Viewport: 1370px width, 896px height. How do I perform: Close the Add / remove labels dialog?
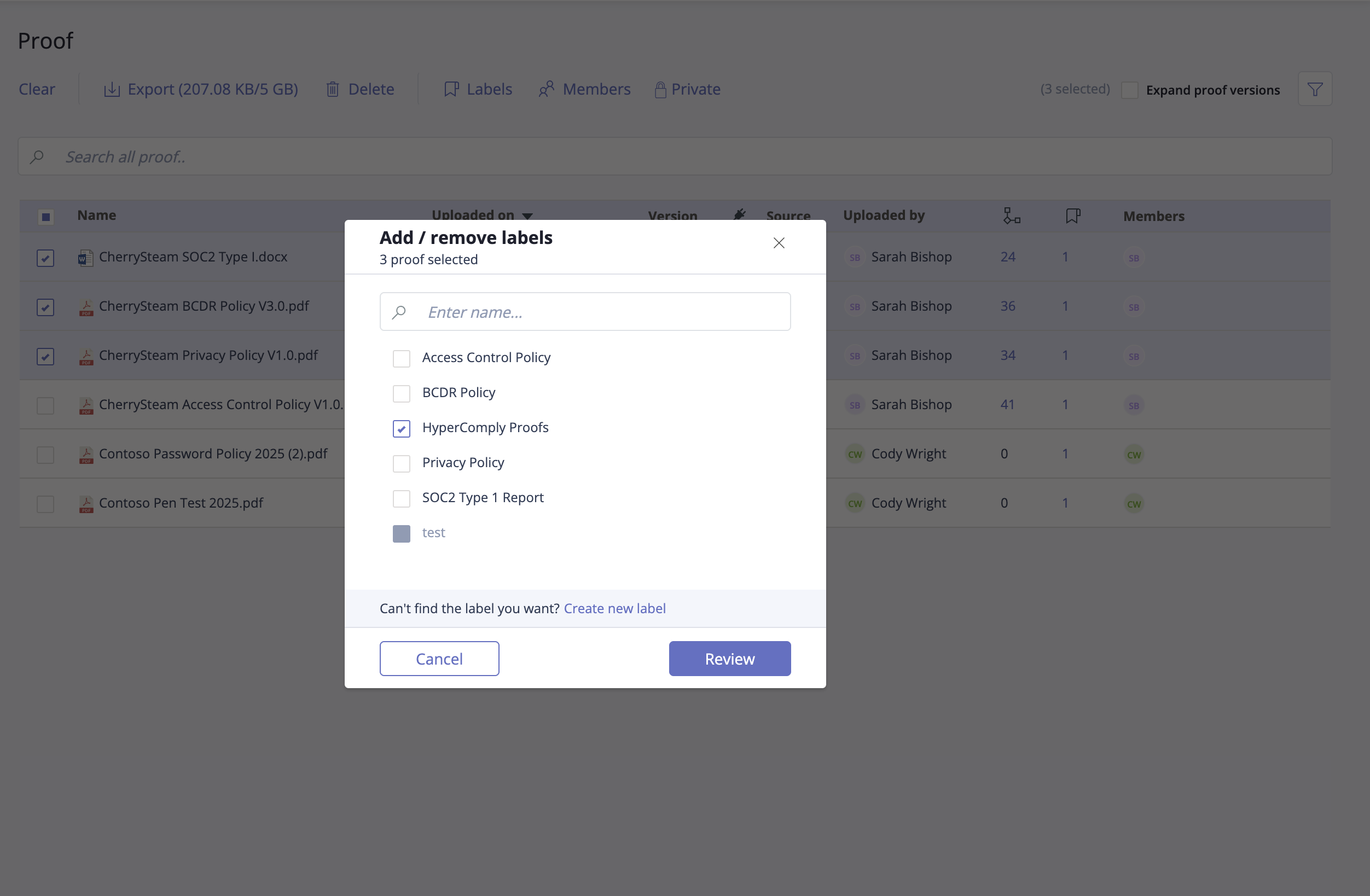coord(779,243)
